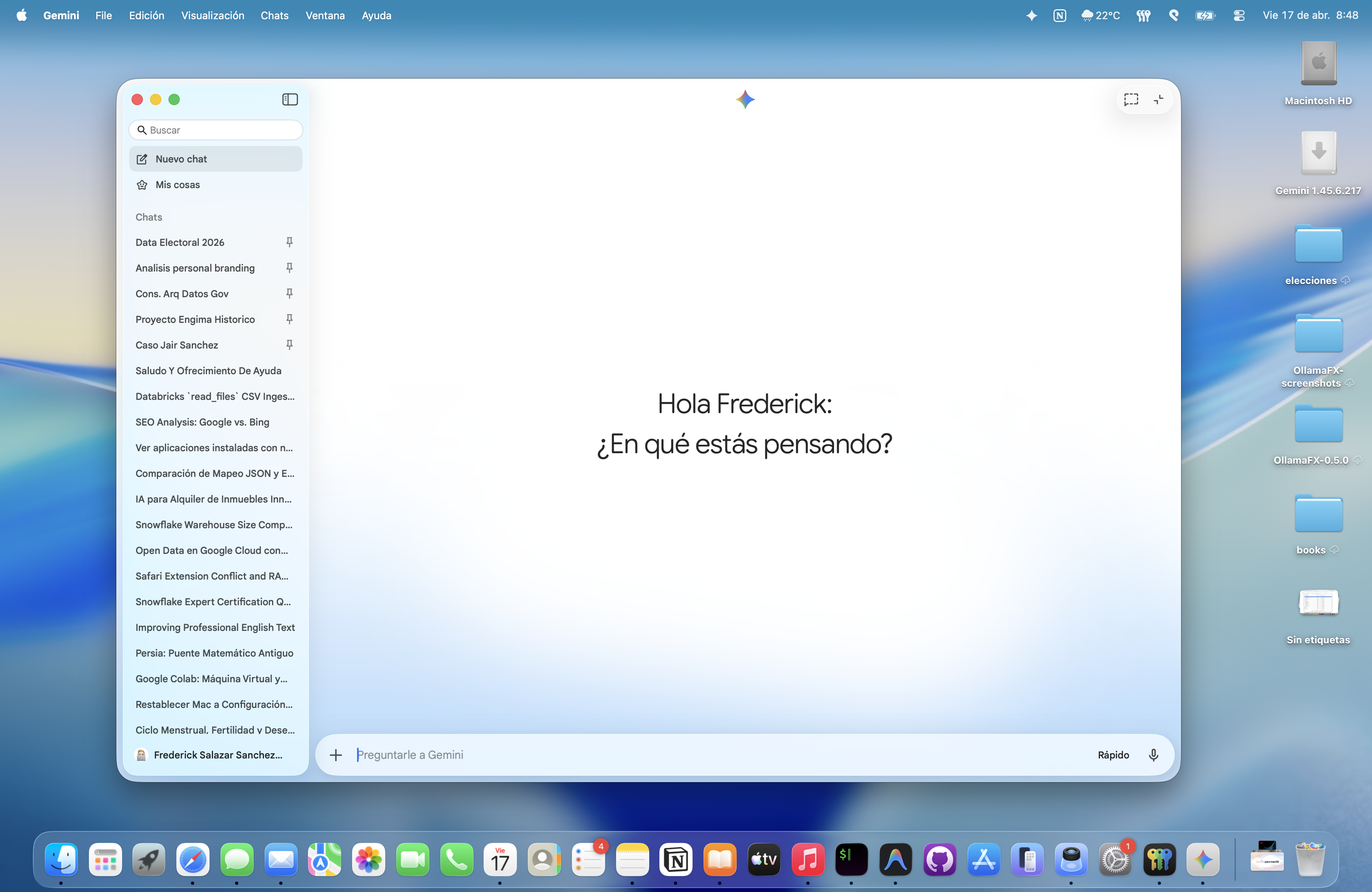This screenshot has height=892, width=1372.
Task: Open System Settings from the Dock
Action: [1116, 859]
